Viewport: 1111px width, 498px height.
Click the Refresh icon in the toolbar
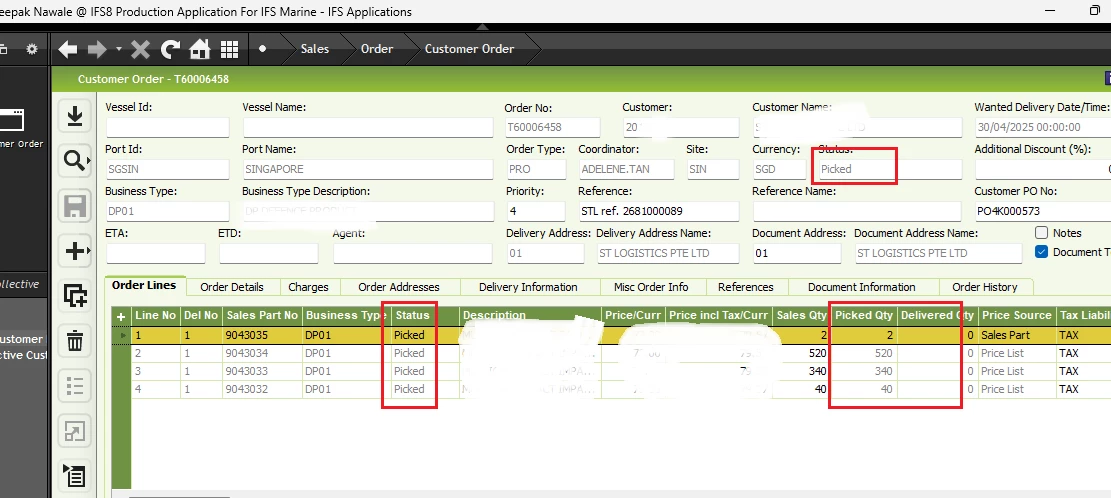click(x=170, y=49)
